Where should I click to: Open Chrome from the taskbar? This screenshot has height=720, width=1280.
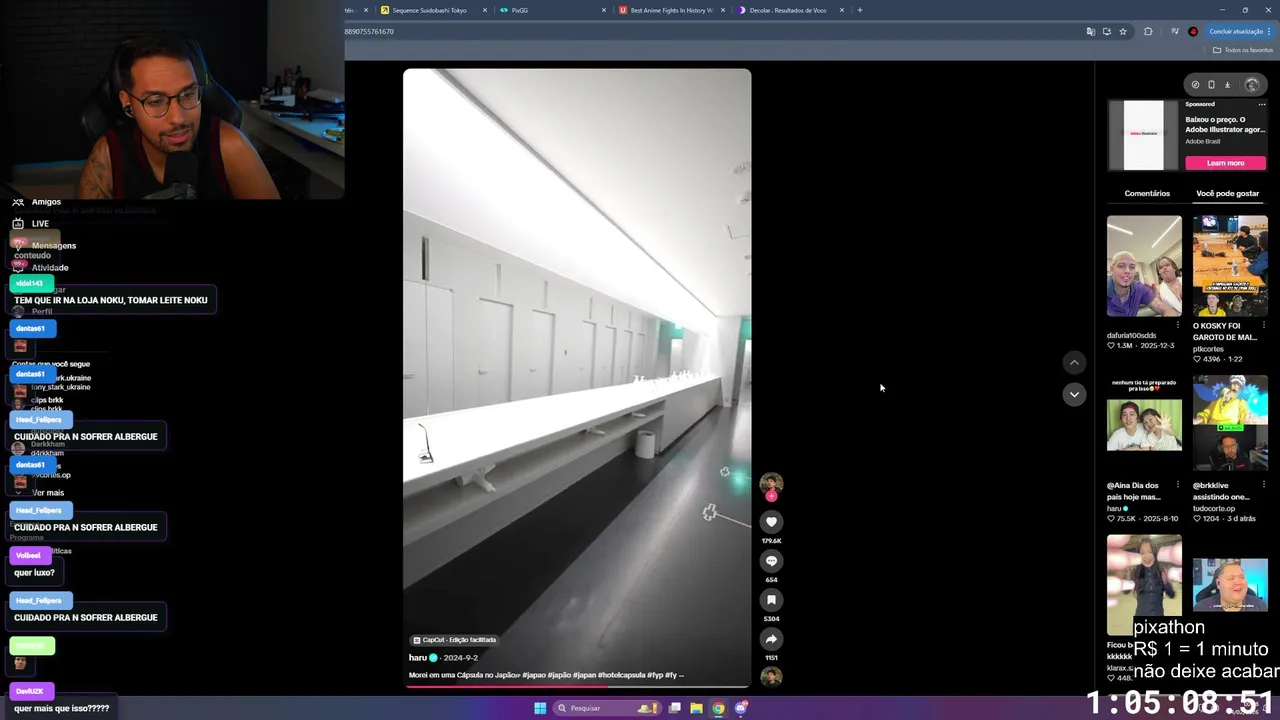[x=718, y=708]
